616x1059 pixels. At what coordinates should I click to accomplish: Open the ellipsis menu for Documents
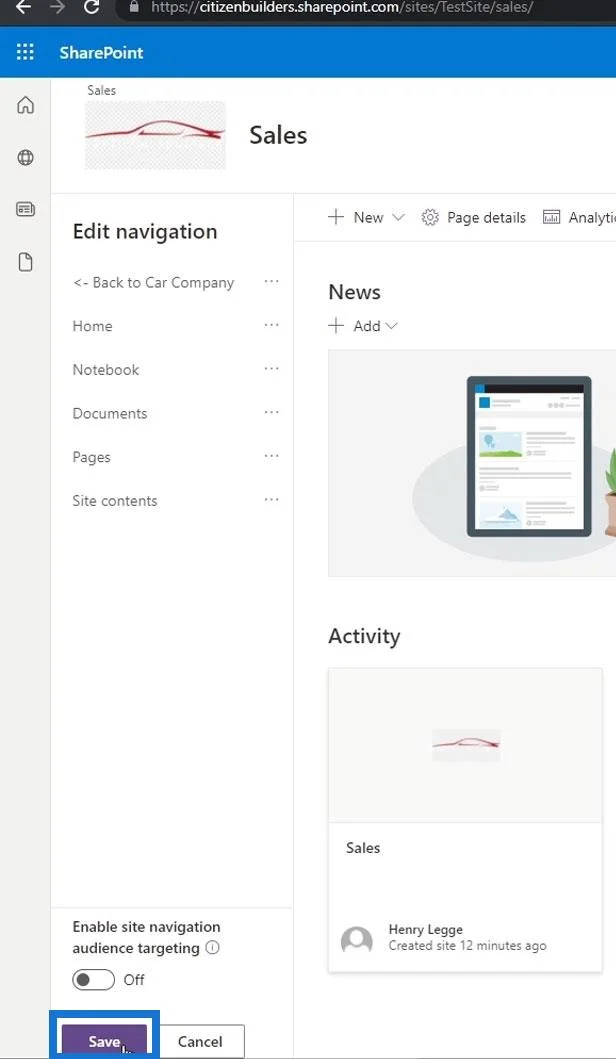click(x=272, y=413)
